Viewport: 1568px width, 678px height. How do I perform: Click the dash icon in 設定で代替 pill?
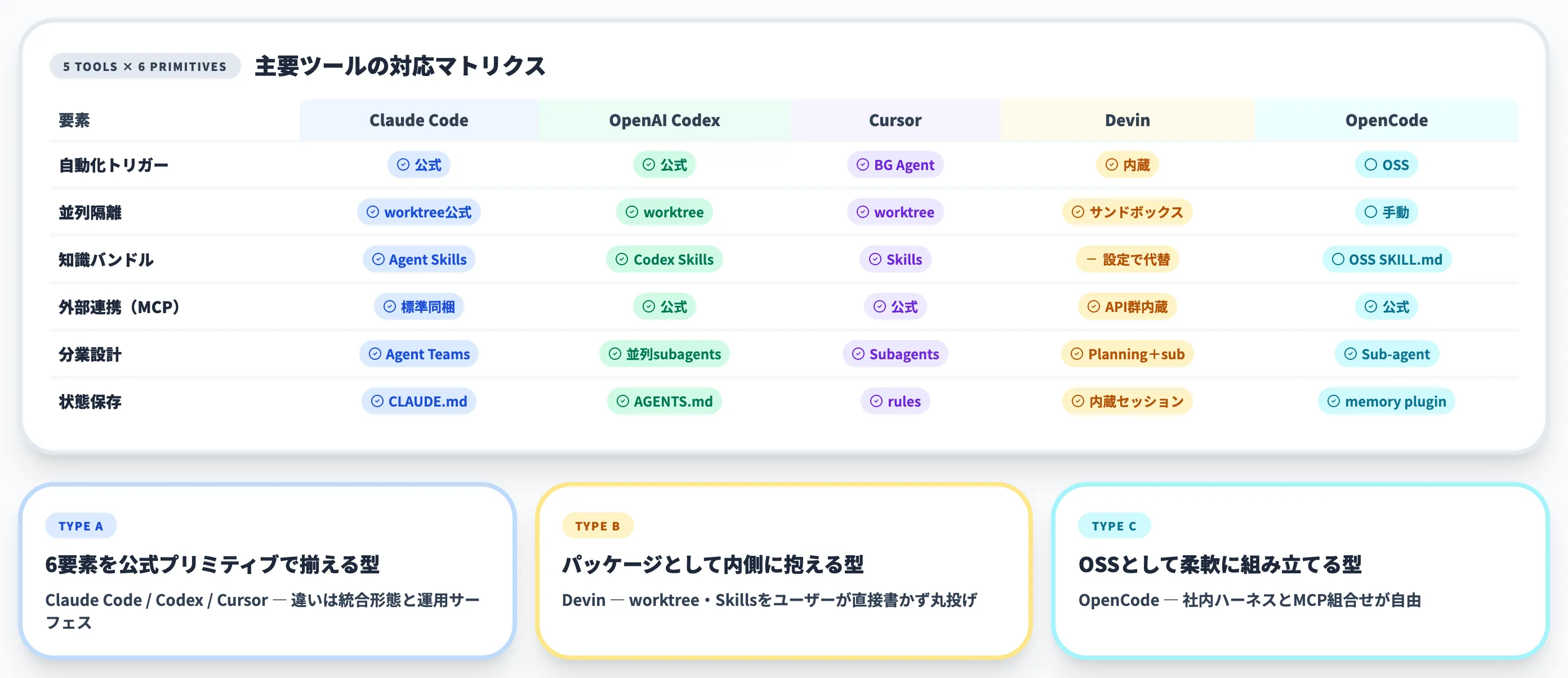pos(1092,259)
